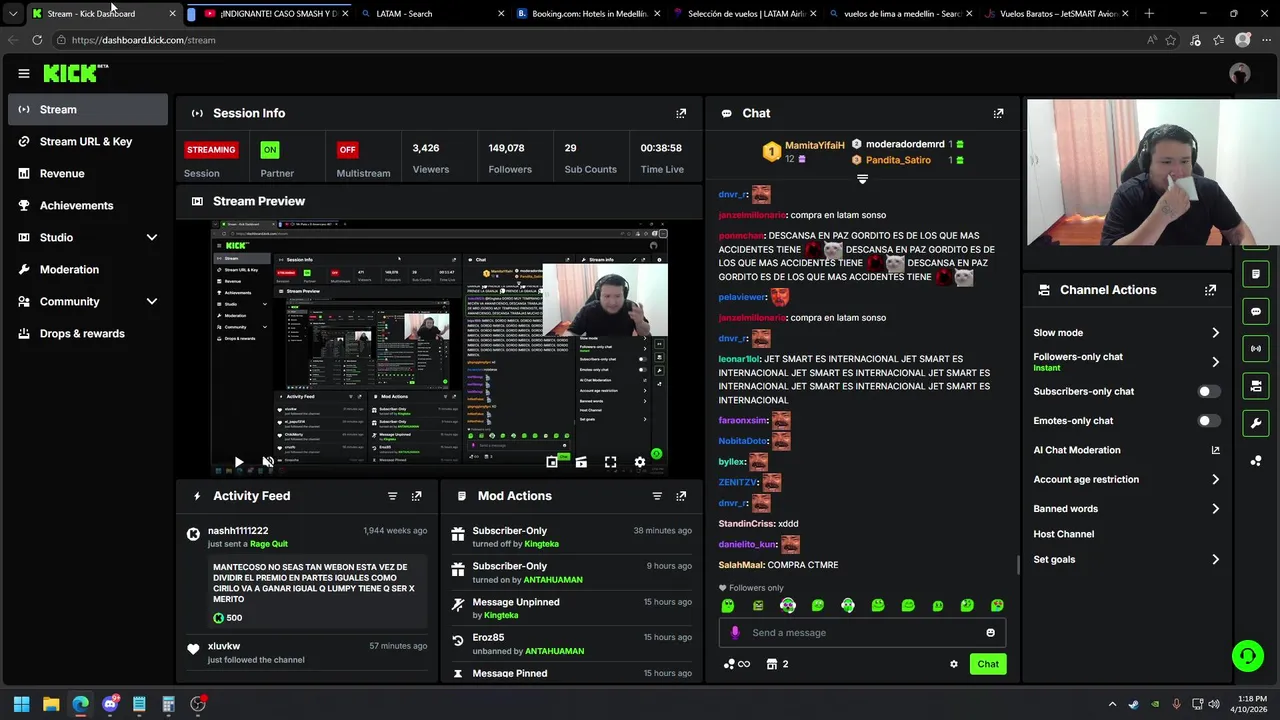Screen dimensions: 1280x720
Task: Open the channel points infinity balance
Action: coord(736,664)
